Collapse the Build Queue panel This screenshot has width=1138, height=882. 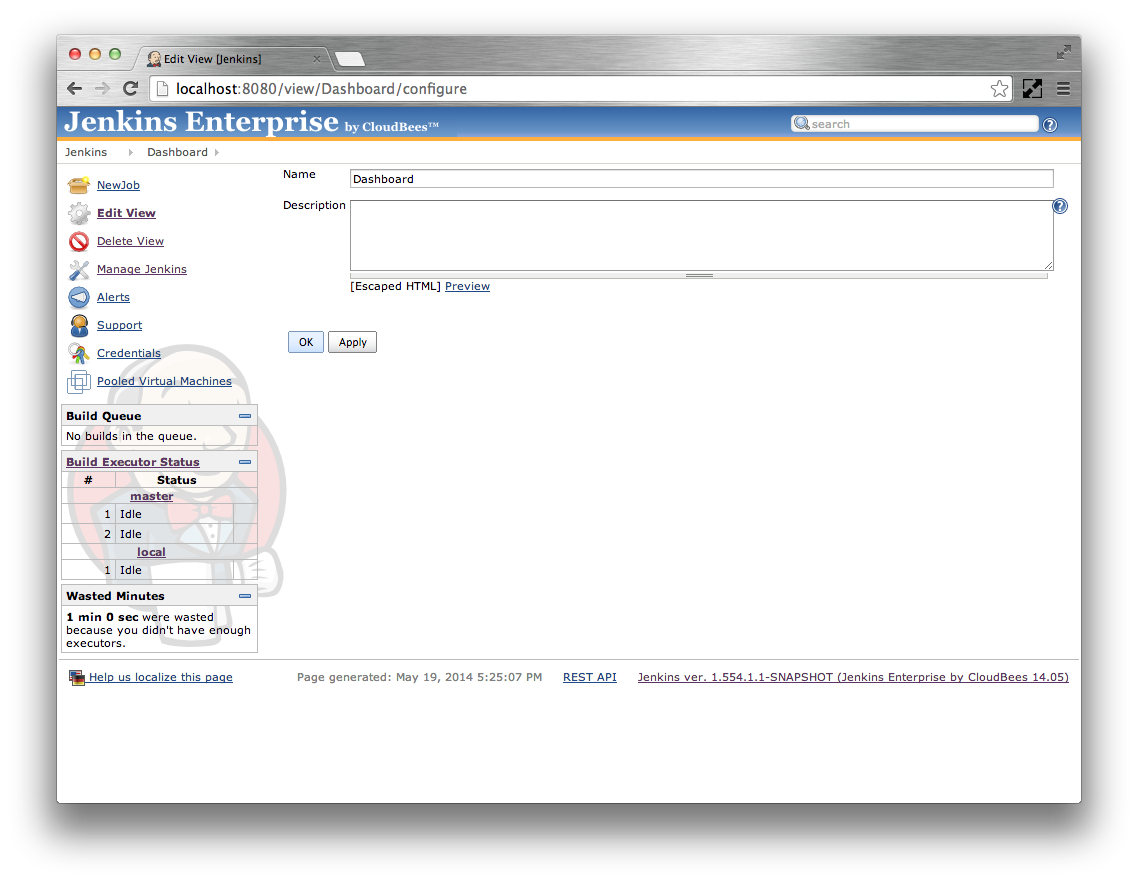(245, 416)
